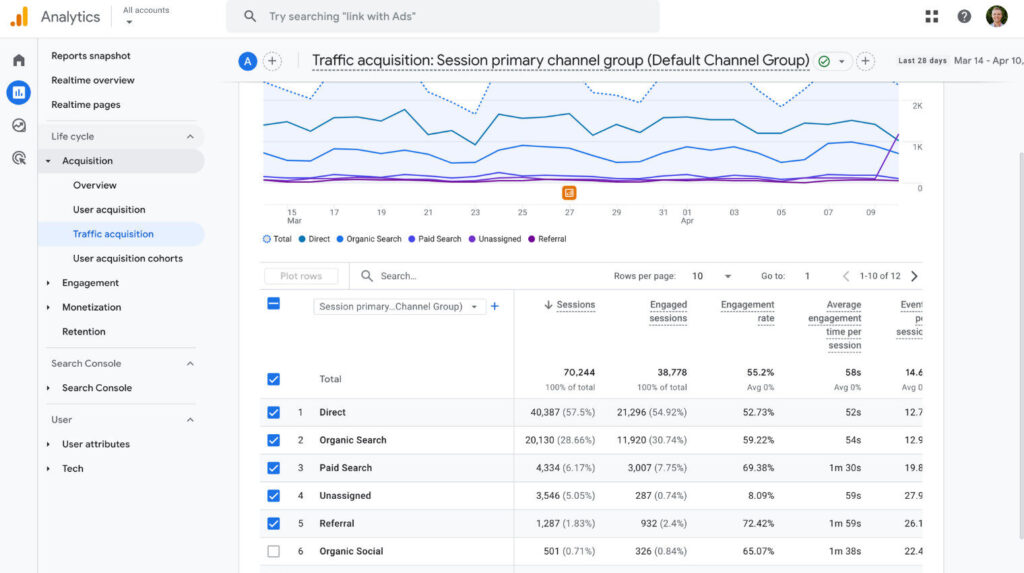Click the Go to page number field
This screenshot has height=573, width=1024.
point(807,276)
